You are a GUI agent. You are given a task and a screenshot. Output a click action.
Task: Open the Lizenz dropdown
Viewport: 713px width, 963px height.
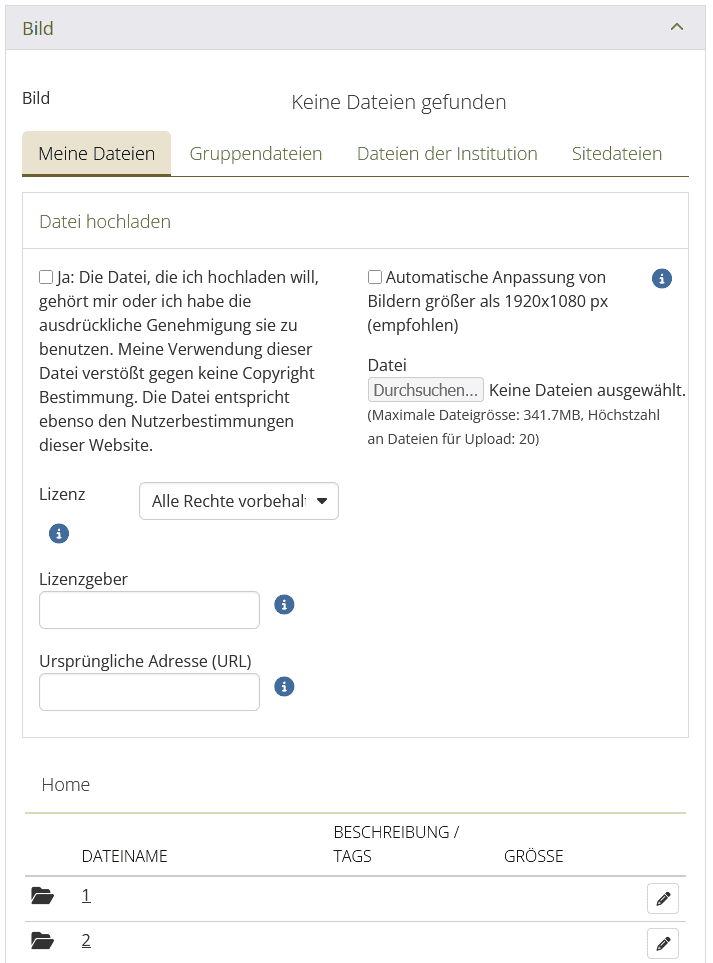(239, 501)
